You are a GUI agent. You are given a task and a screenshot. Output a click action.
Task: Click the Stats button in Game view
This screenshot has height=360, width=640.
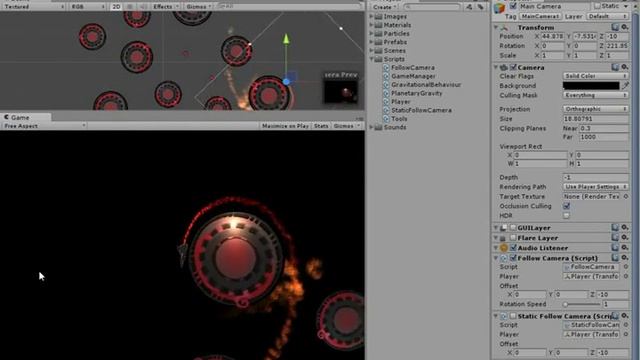point(321,126)
